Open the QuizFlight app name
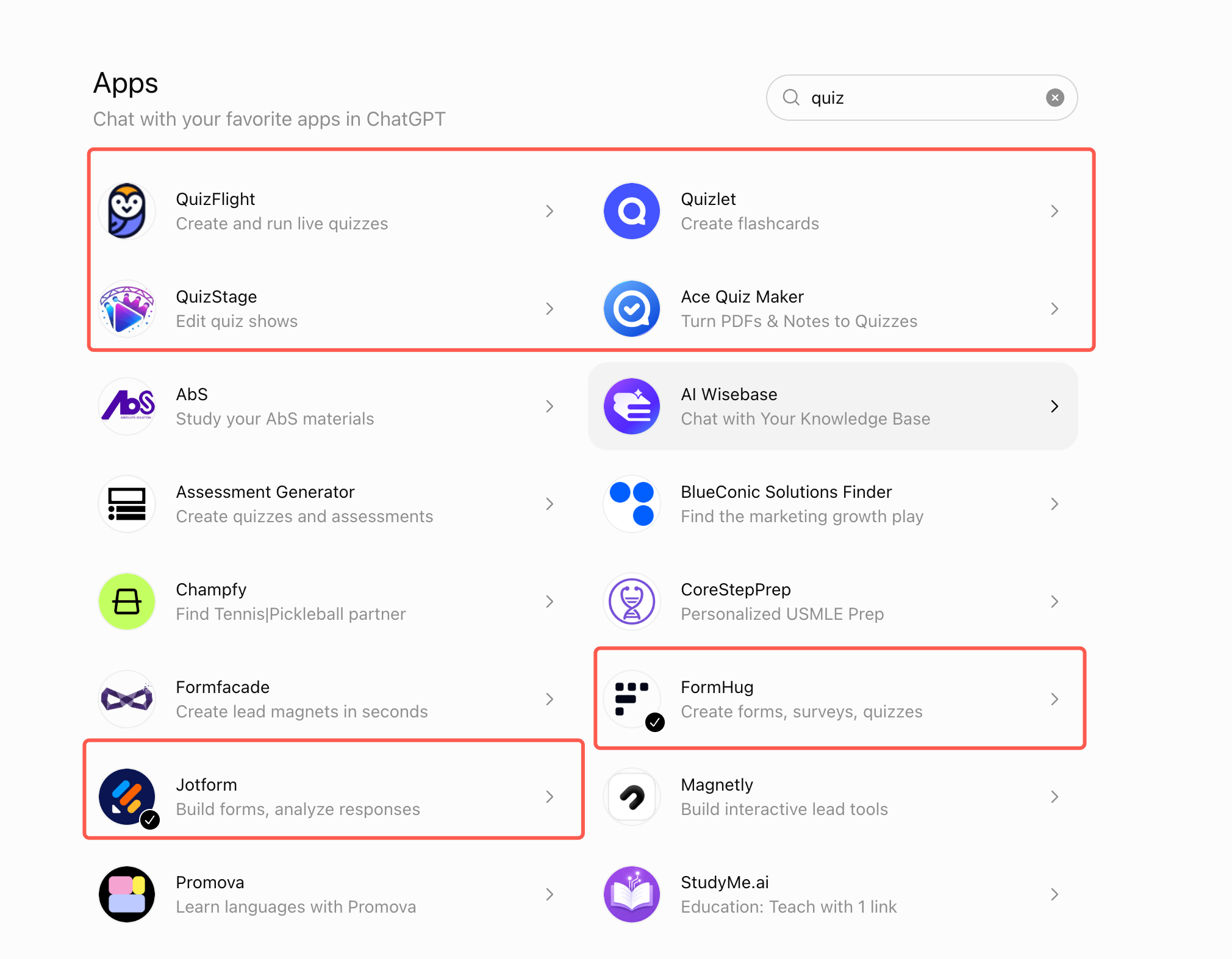This screenshot has height=959, width=1232. [215, 199]
